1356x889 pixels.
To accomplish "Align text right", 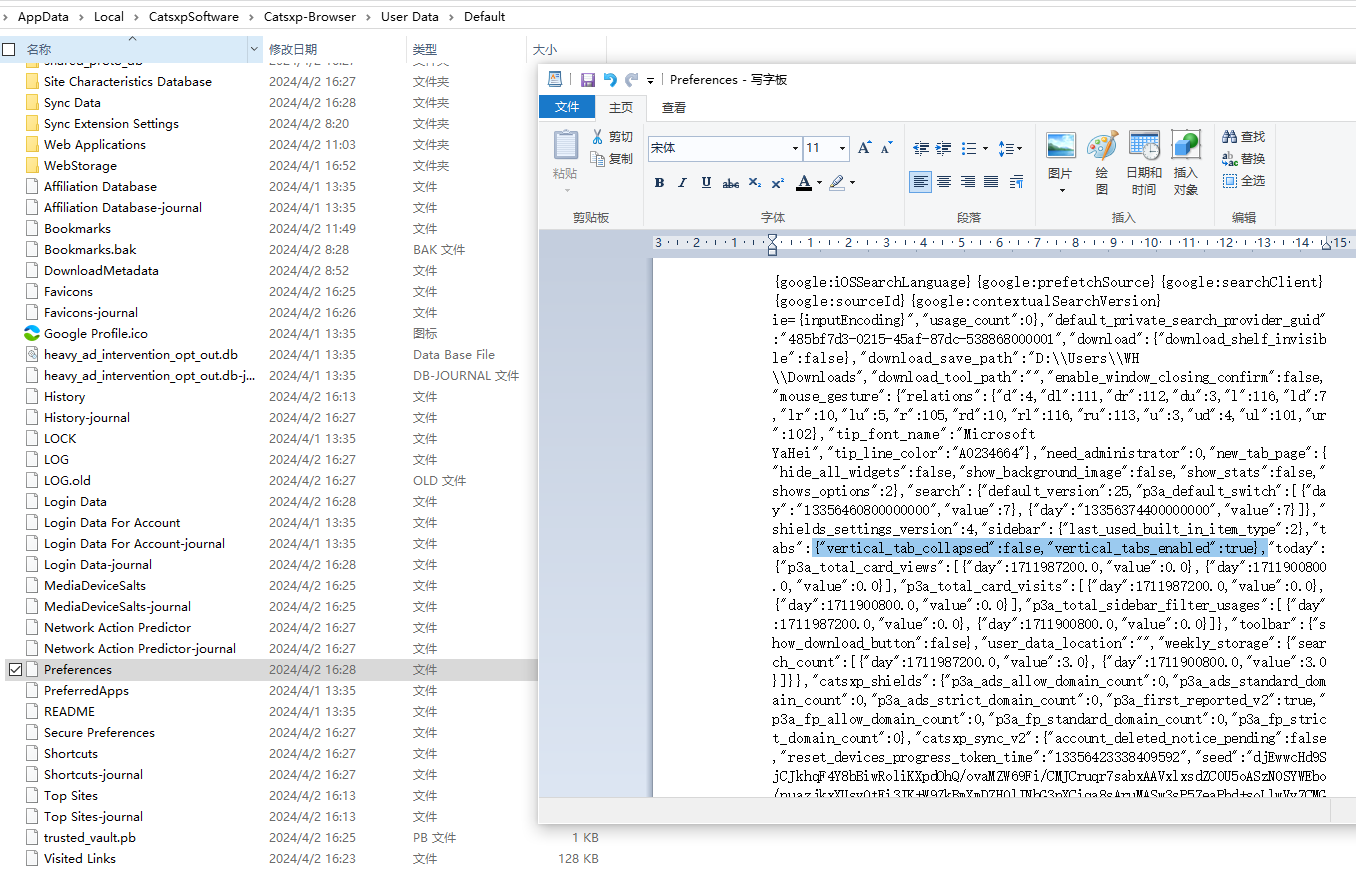I will tap(967, 182).
